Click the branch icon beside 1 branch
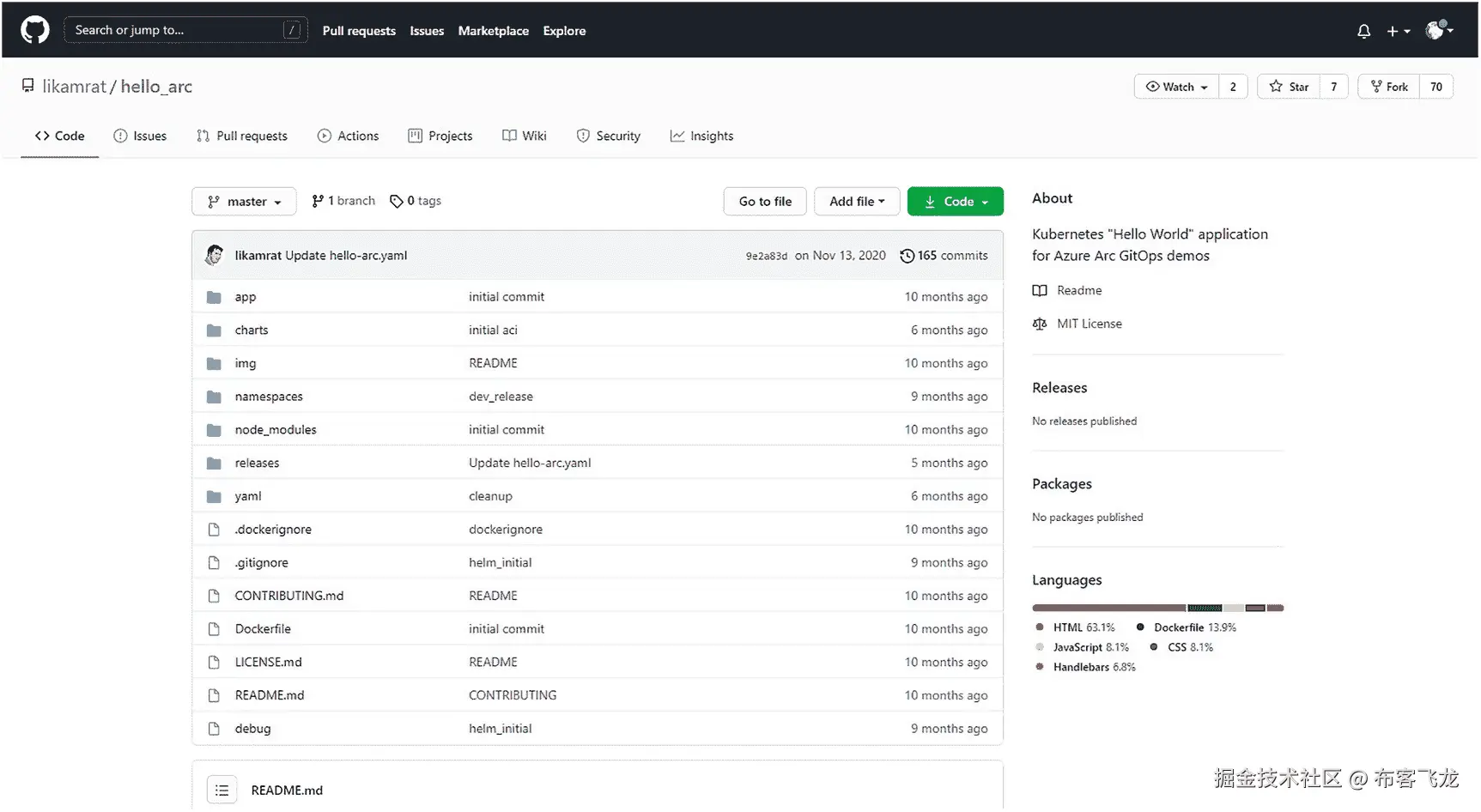Screen dimensions: 1481x812 tap(318, 201)
